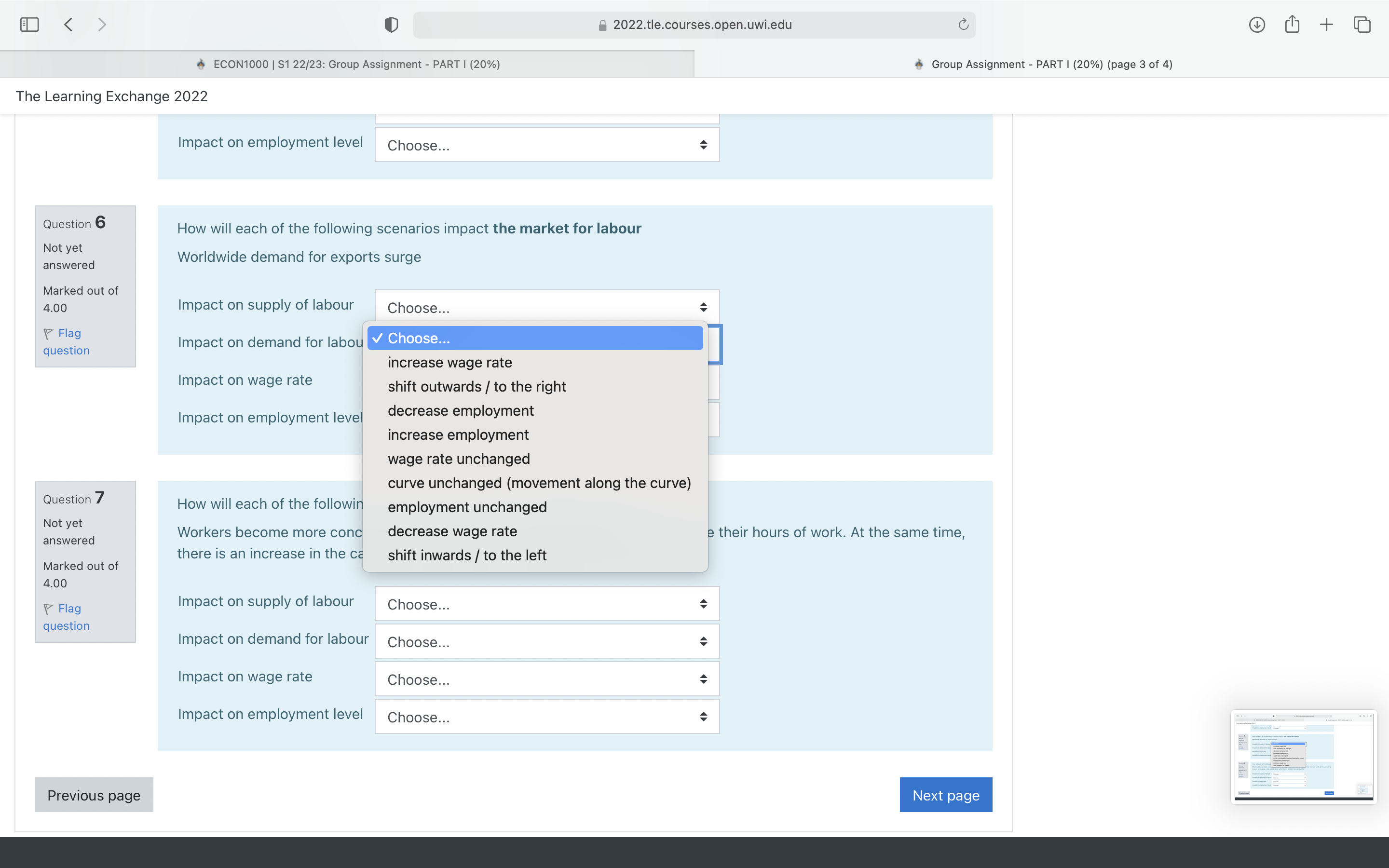The width and height of the screenshot is (1389, 868).
Task: Show the tab overview icon
Action: coord(1362,25)
